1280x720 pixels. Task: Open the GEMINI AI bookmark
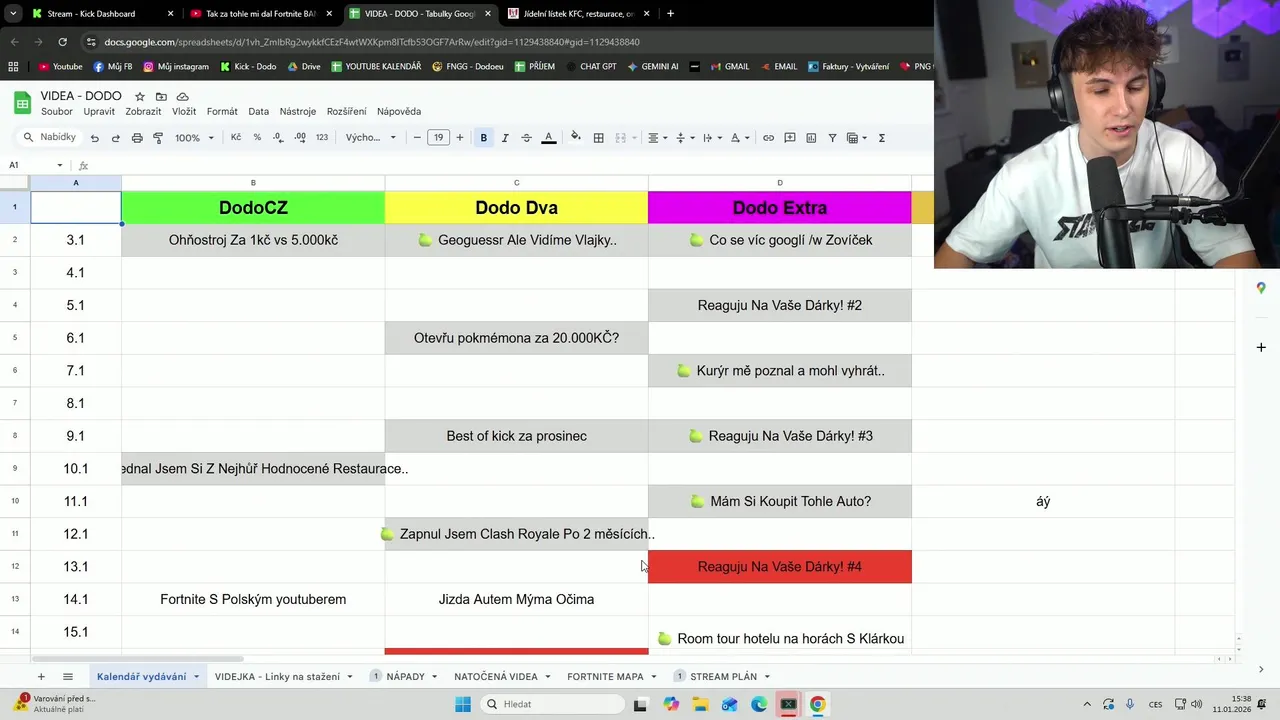pyautogui.click(x=653, y=67)
